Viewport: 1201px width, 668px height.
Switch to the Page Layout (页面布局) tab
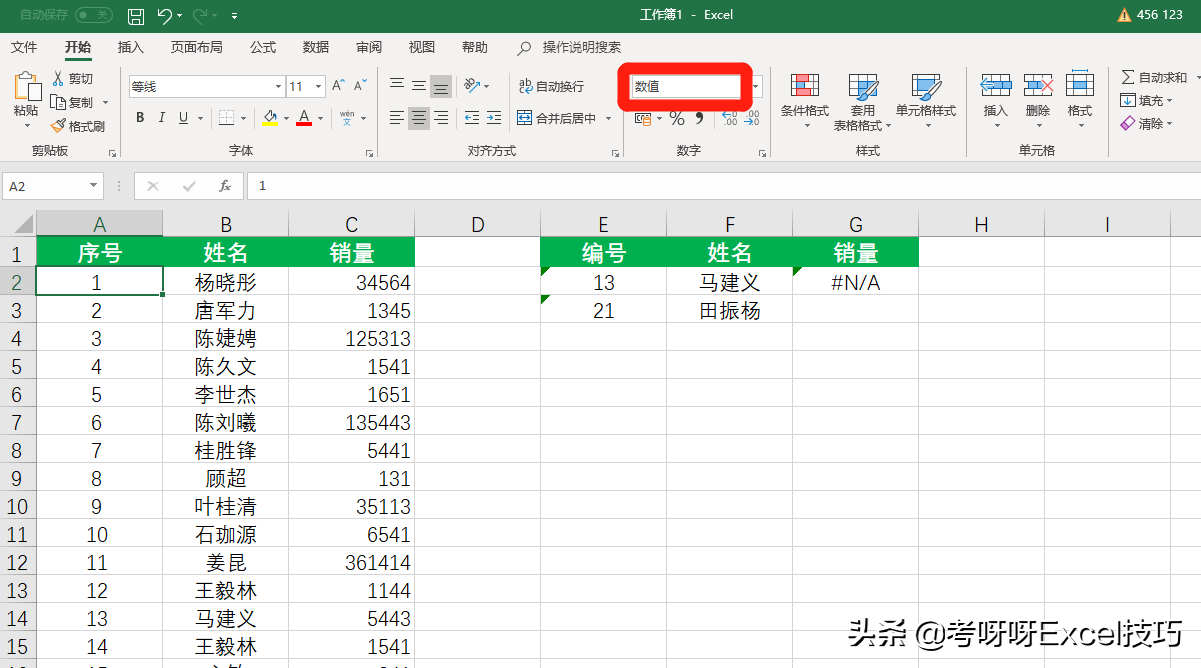pyautogui.click(x=196, y=47)
